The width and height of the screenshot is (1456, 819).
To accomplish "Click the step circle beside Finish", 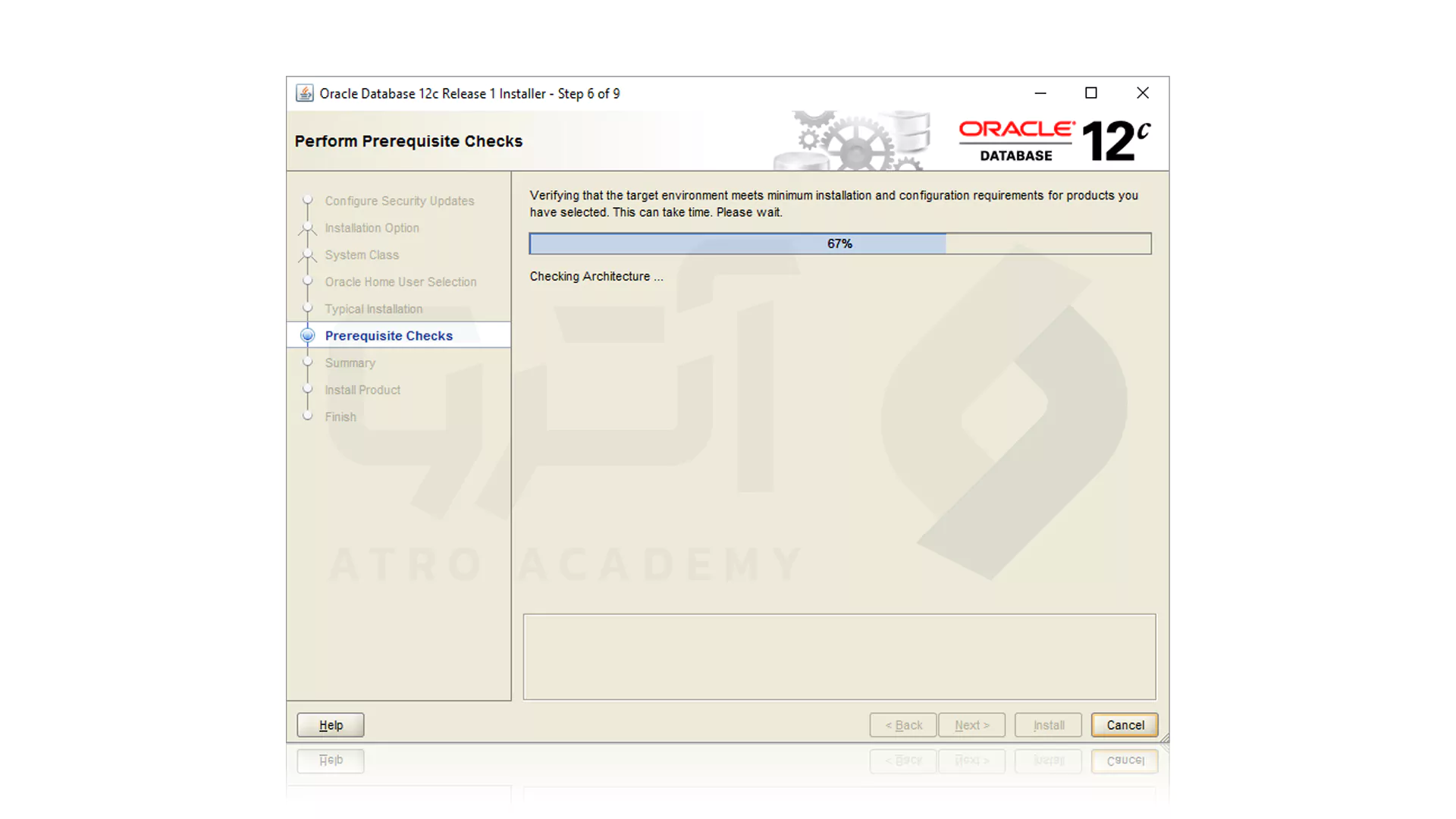I will [307, 416].
